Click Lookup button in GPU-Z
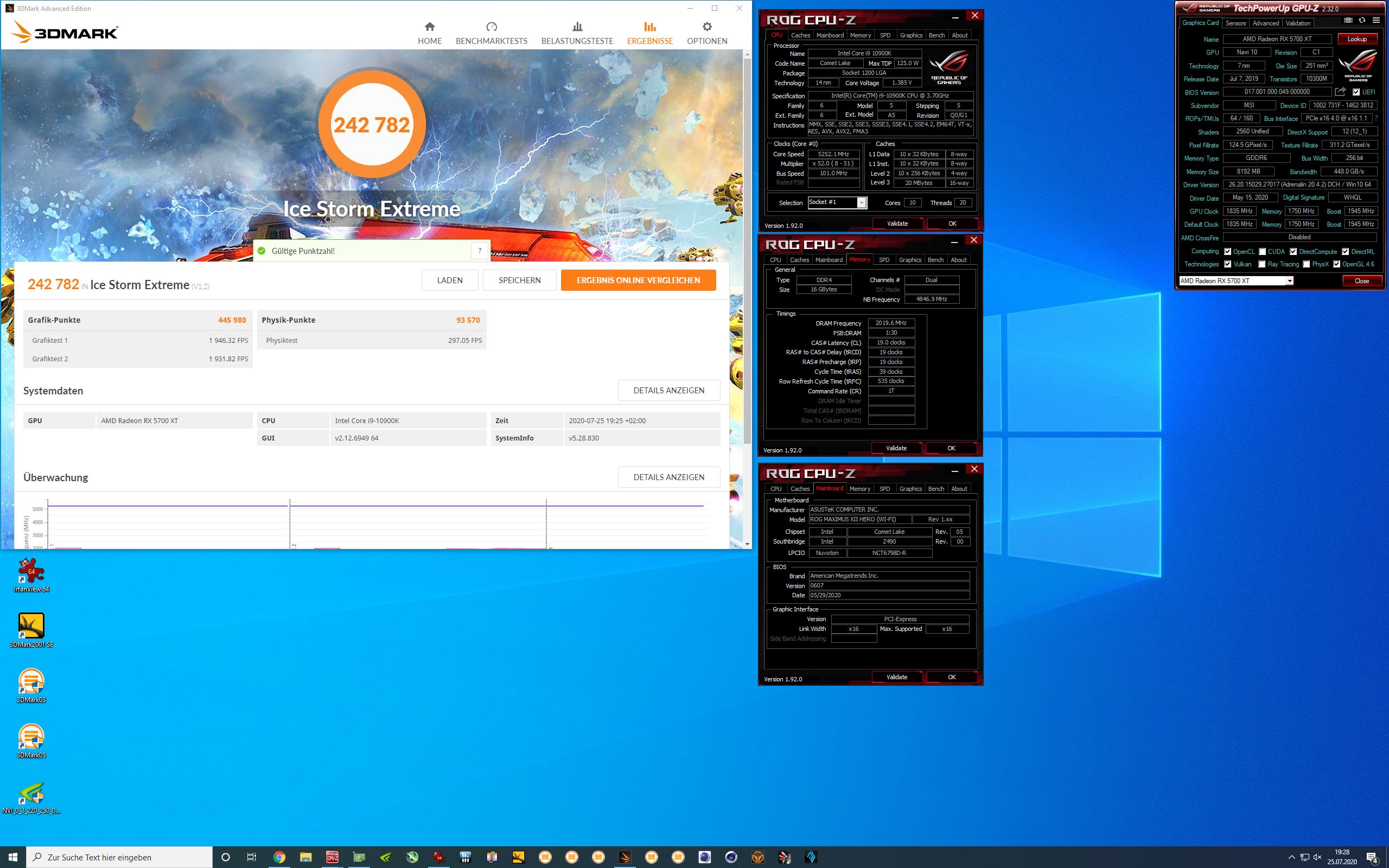1389x868 pixels. (x=1357, y=39)
